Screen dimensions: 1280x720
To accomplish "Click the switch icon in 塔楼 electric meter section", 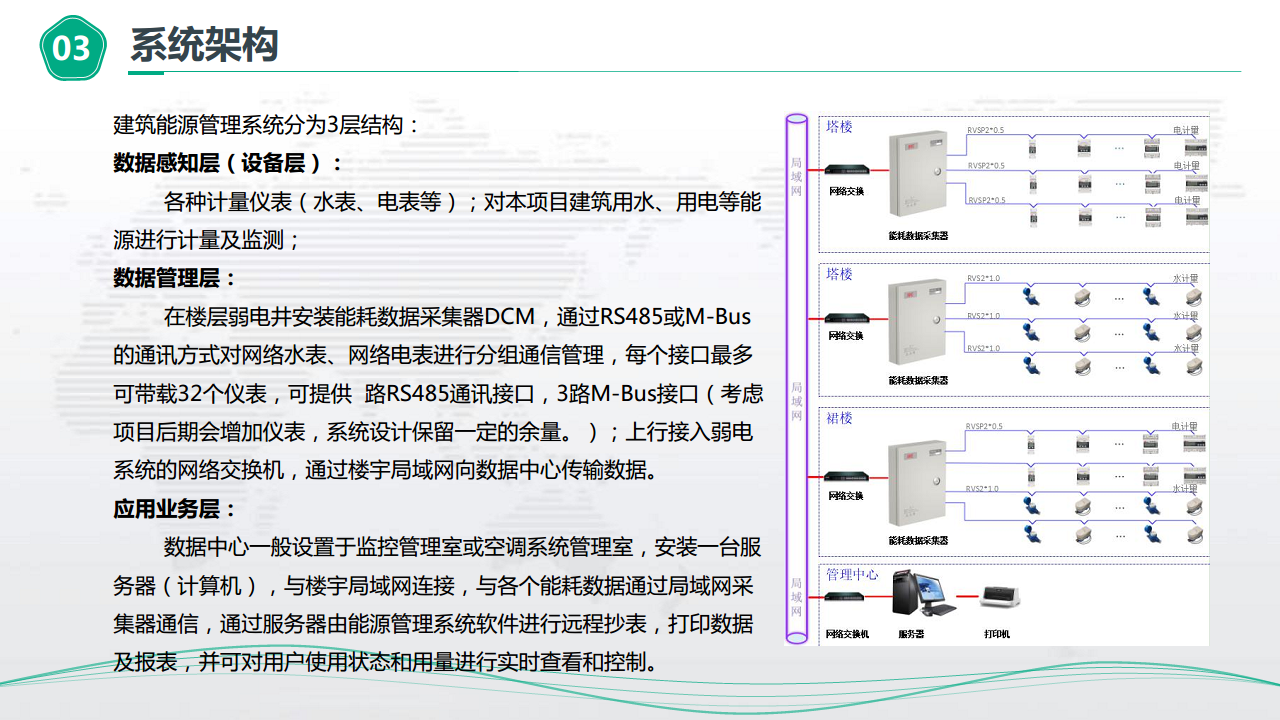I will [846, 172].
